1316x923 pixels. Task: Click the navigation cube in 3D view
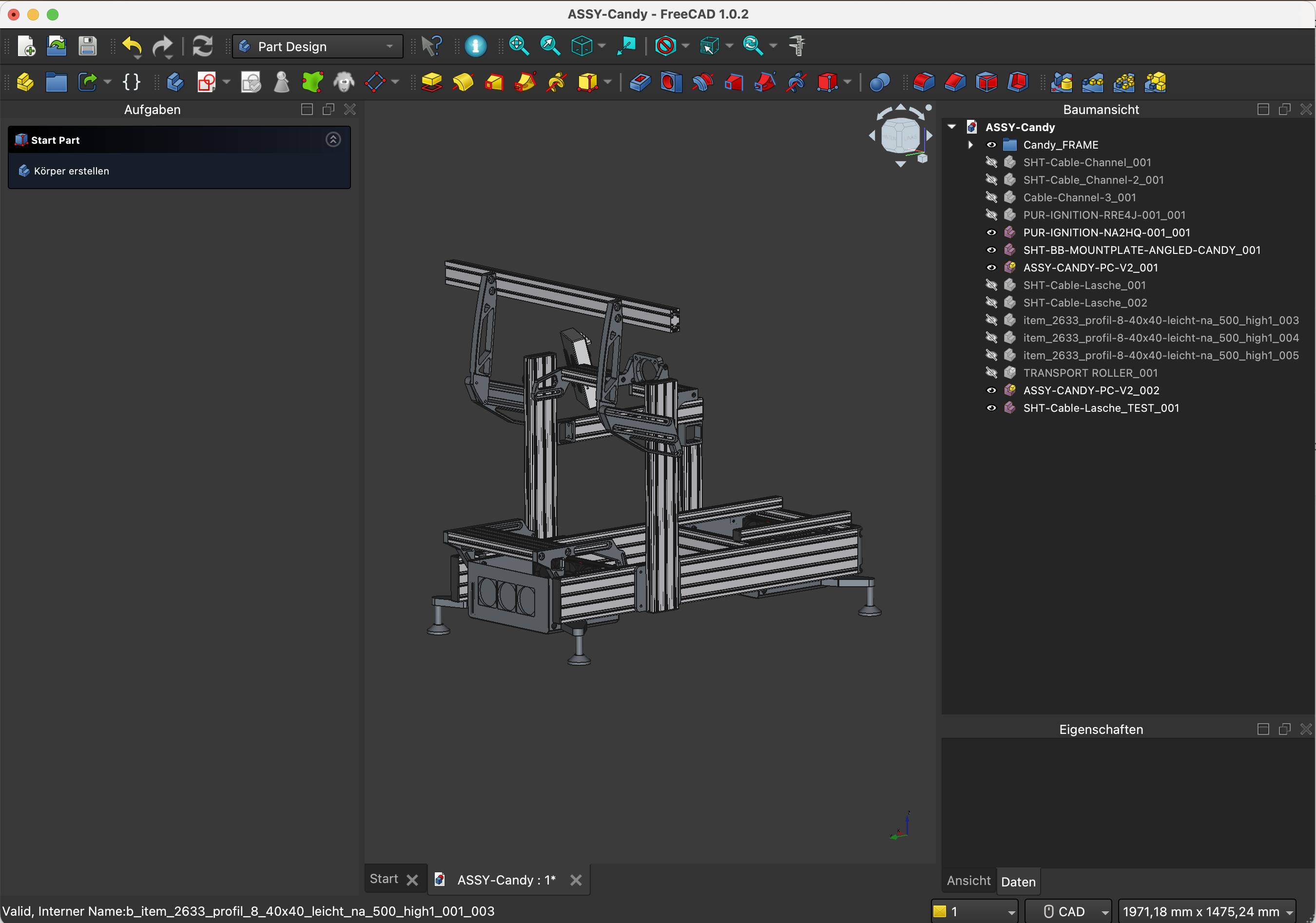coord(900,136)
